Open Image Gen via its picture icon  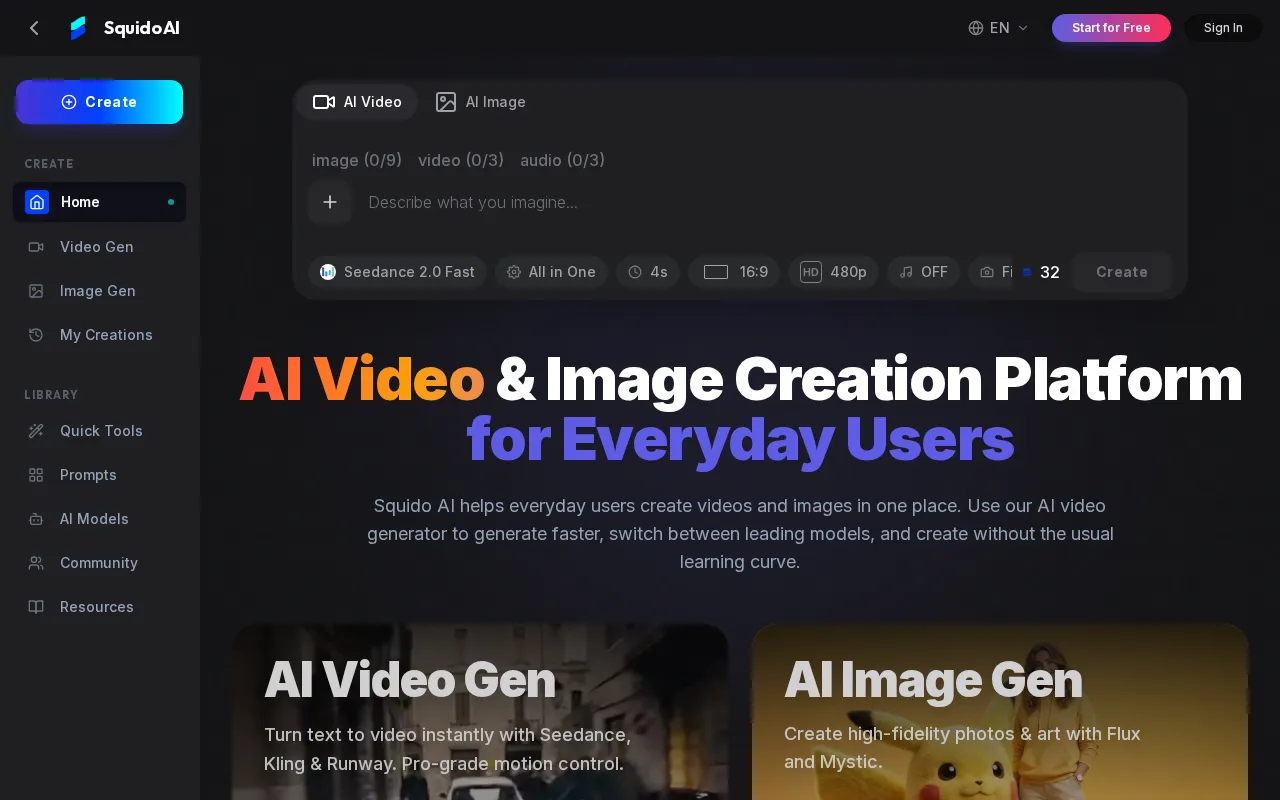click(x=36, y=291)
